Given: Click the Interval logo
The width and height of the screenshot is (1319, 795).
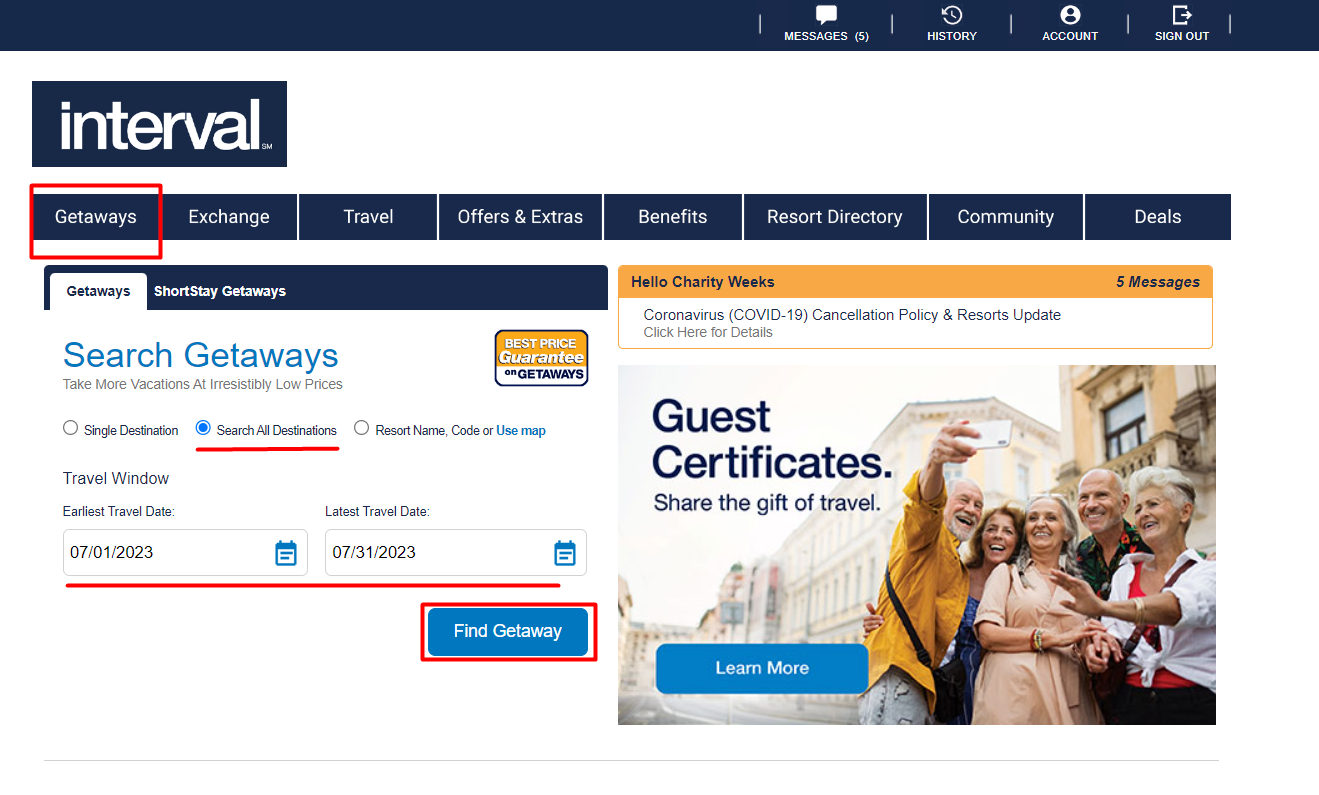Looking at the screenshot, I should [x=159, y=124].
